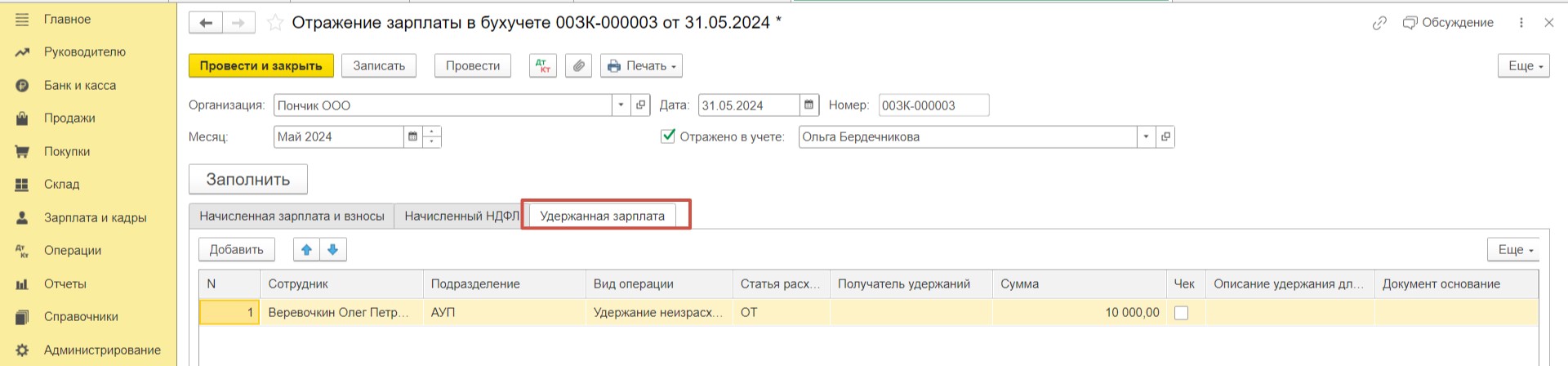Viewport: 1568px width, 366px height.
Task: Open the Покупки section
Action: coord(67,151)
